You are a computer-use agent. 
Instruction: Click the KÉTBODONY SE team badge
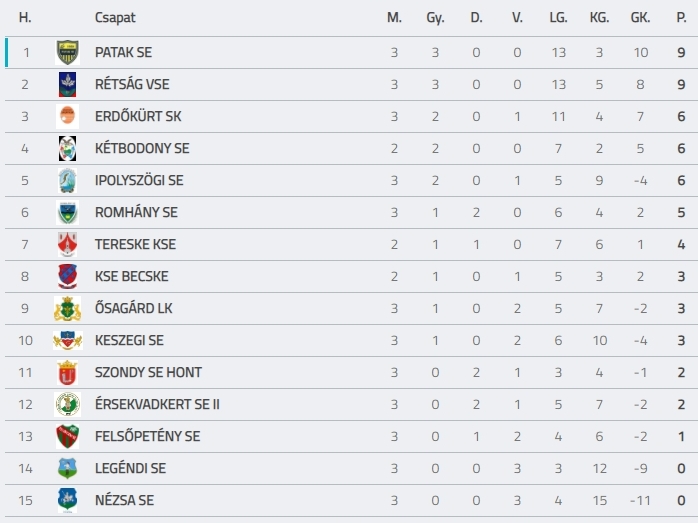click(67, 149)
